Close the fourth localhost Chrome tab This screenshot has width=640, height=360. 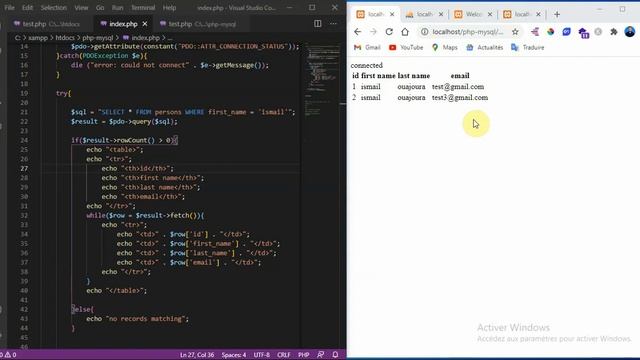coord(538,14)
